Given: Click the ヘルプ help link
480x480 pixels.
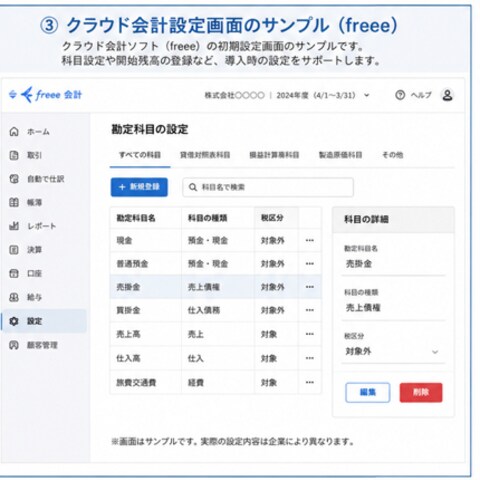Looking at the screenshot, I should (421, 95).
